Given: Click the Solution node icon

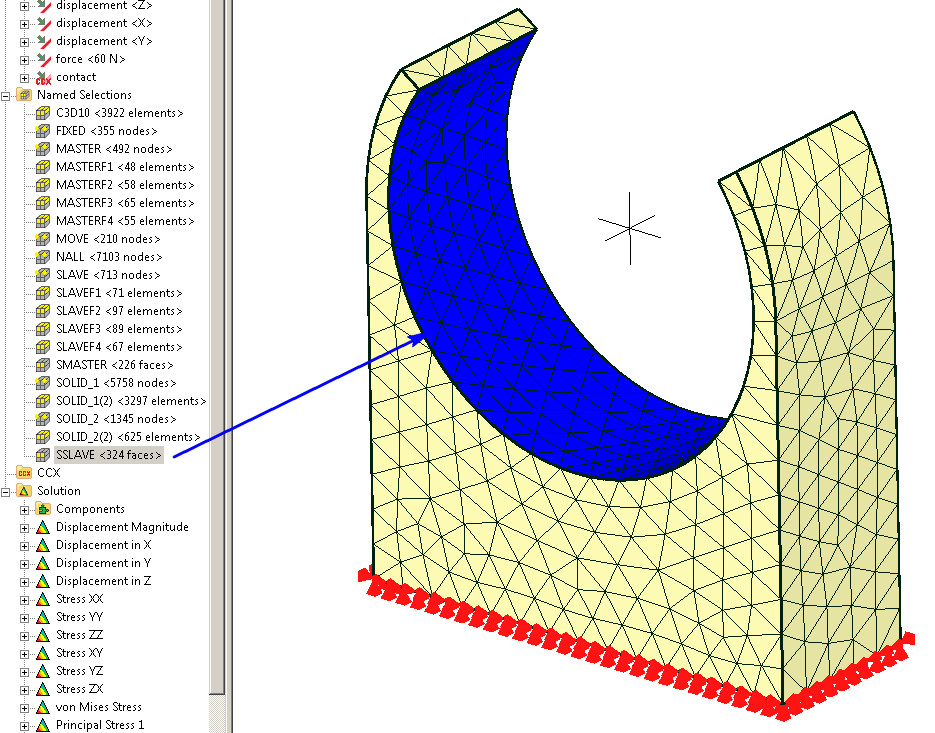Looking at the screenshot, I should 24,491.
